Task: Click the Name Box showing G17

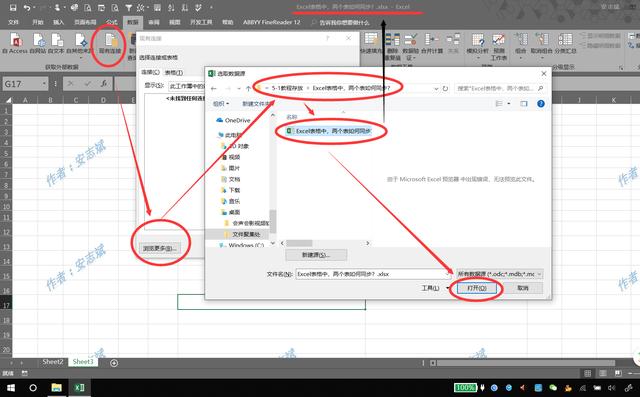Action: point(25,84)
